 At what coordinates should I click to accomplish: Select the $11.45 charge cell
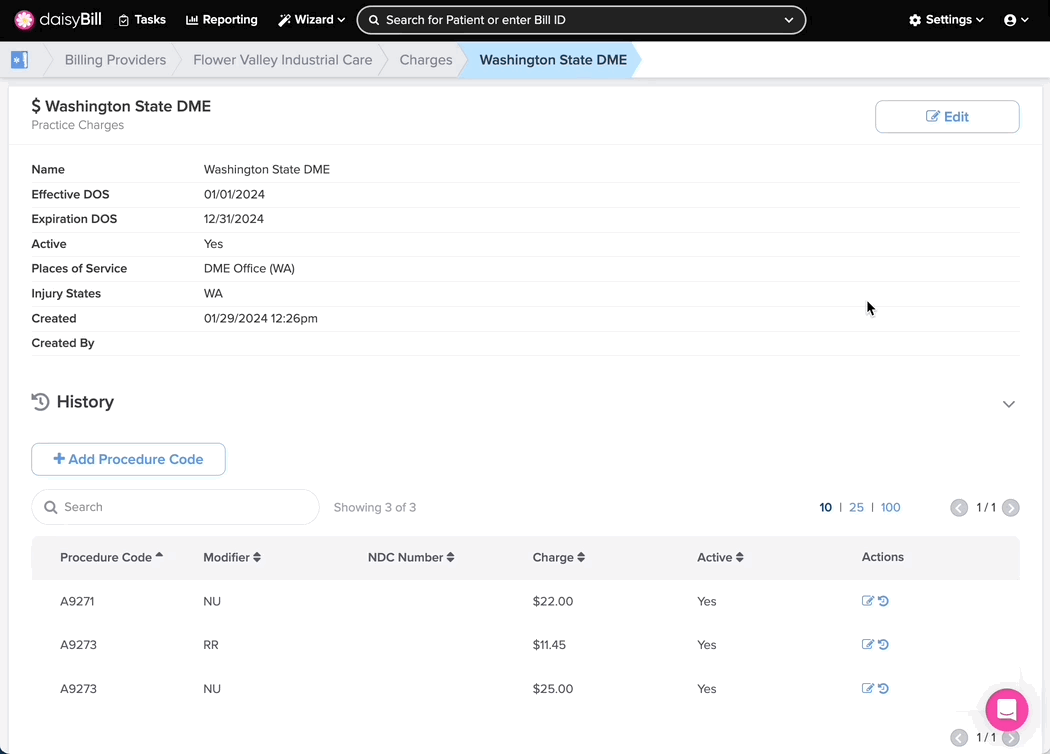pos(549,645)
